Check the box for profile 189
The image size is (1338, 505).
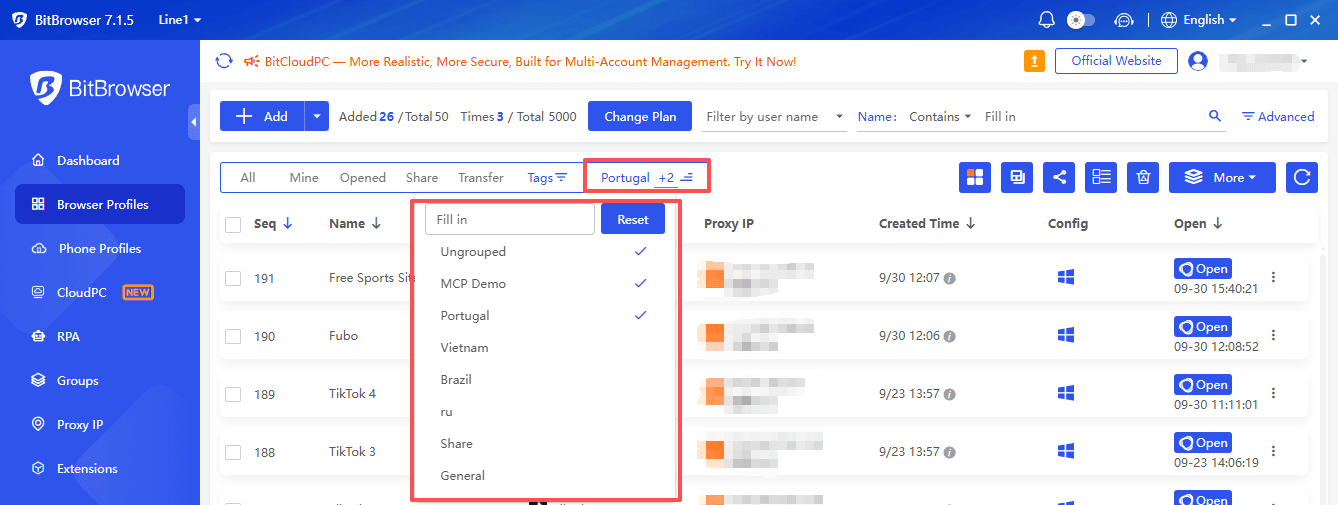pos(233,395)
